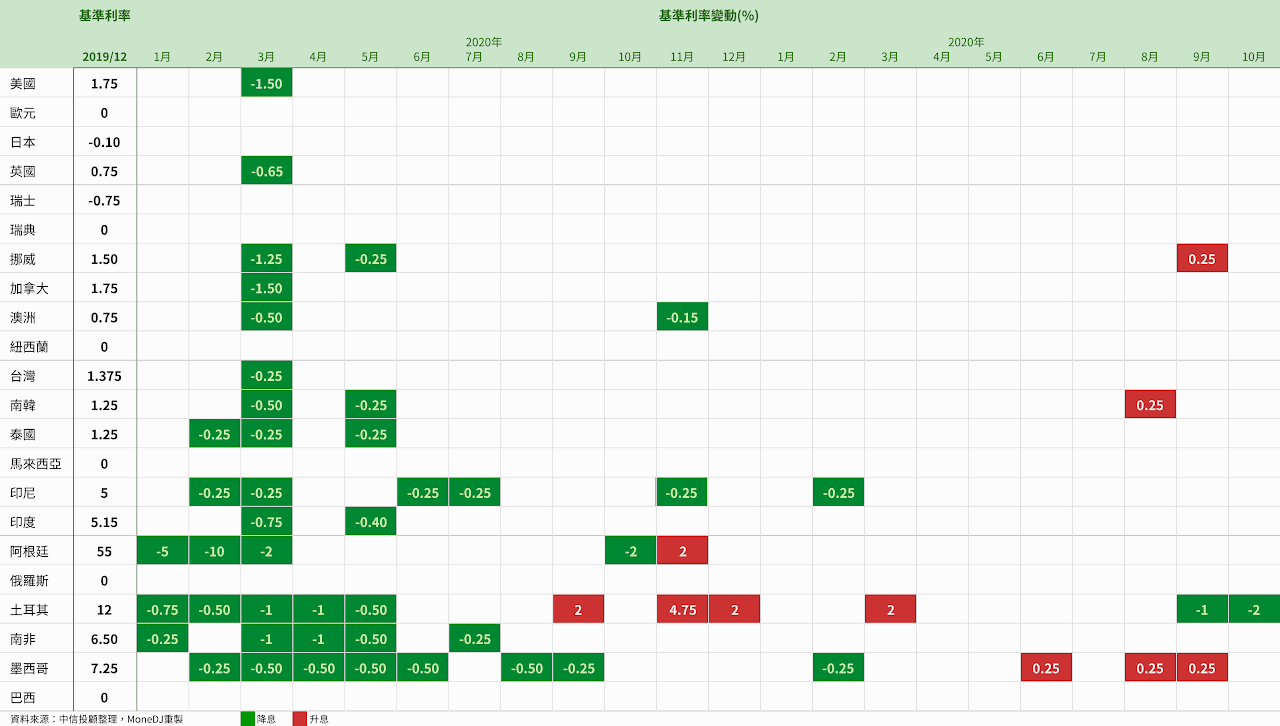The image size is (1280, 726).
Task: Click the 泰國 row label
Action: click(x=23, y=435)
